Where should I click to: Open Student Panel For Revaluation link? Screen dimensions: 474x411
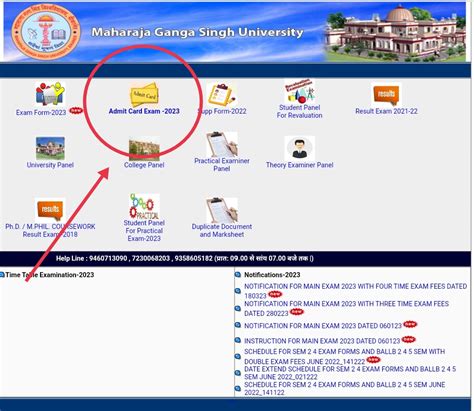[x=299, y=111]
